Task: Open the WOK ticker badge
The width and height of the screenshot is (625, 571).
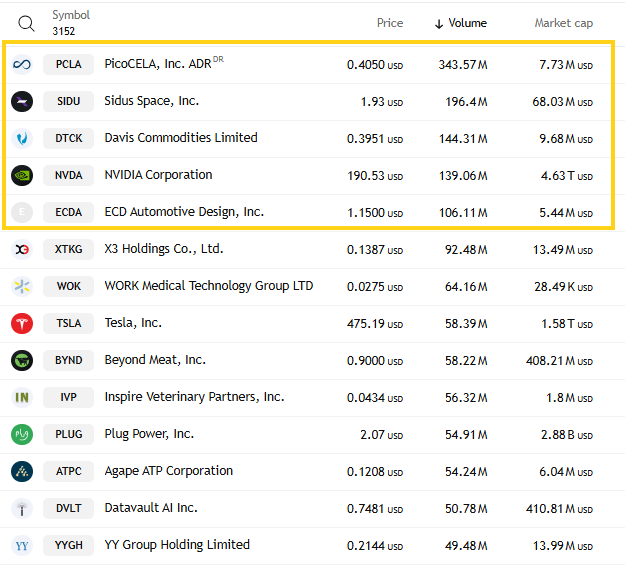Action: pyautogui.click(x=69, y=286)
